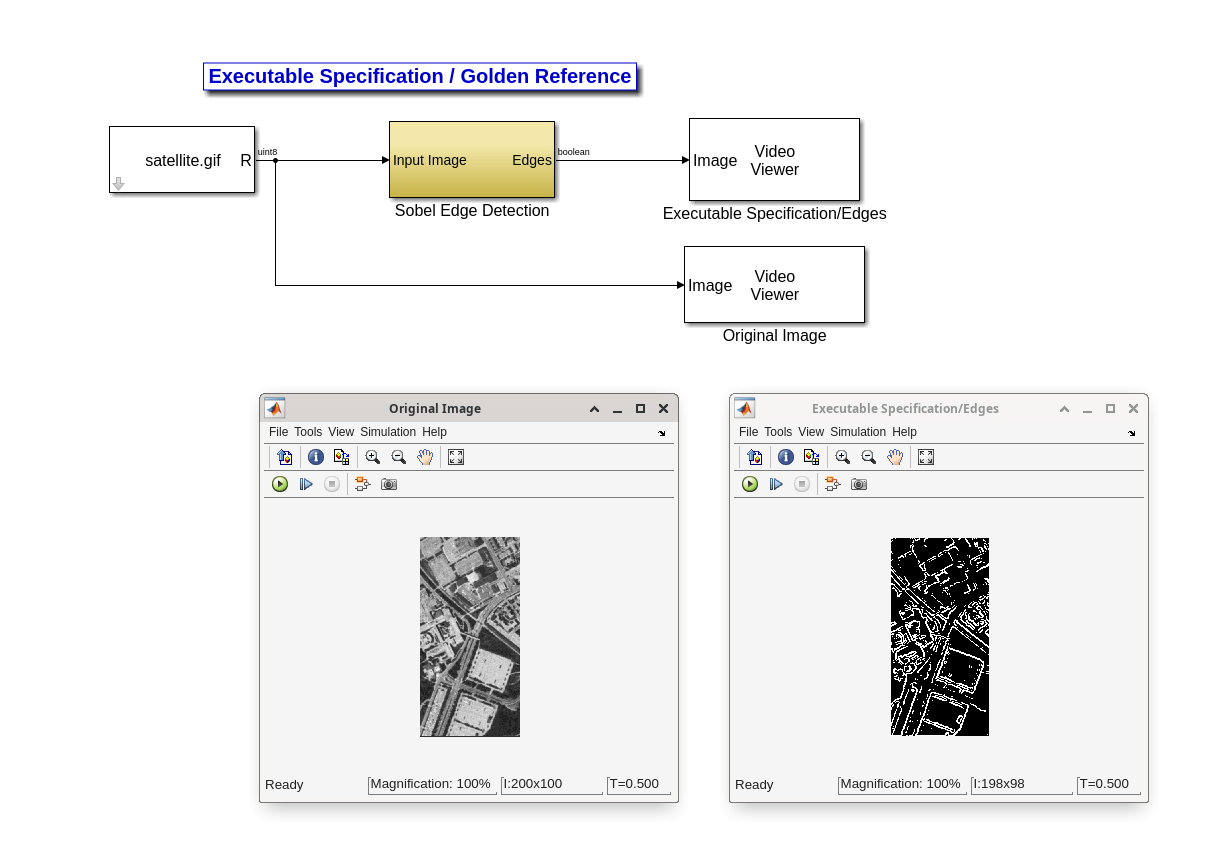Toggle Maintain fit to window in Original Image viewer

coord(455,457)
